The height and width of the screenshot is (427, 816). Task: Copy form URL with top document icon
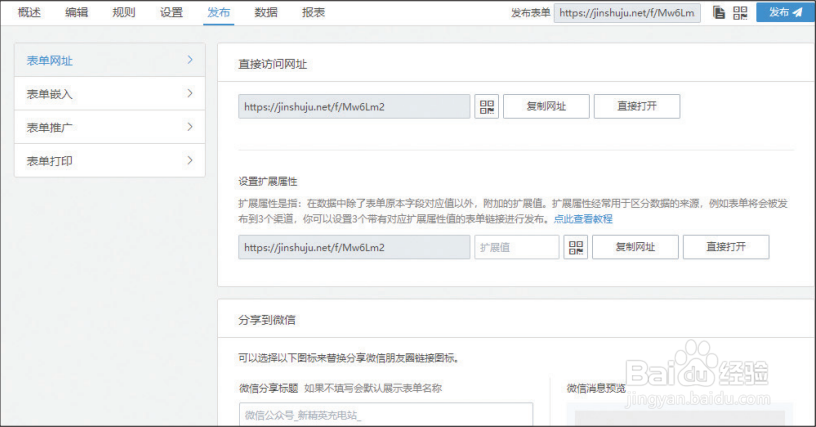point(719,12)
